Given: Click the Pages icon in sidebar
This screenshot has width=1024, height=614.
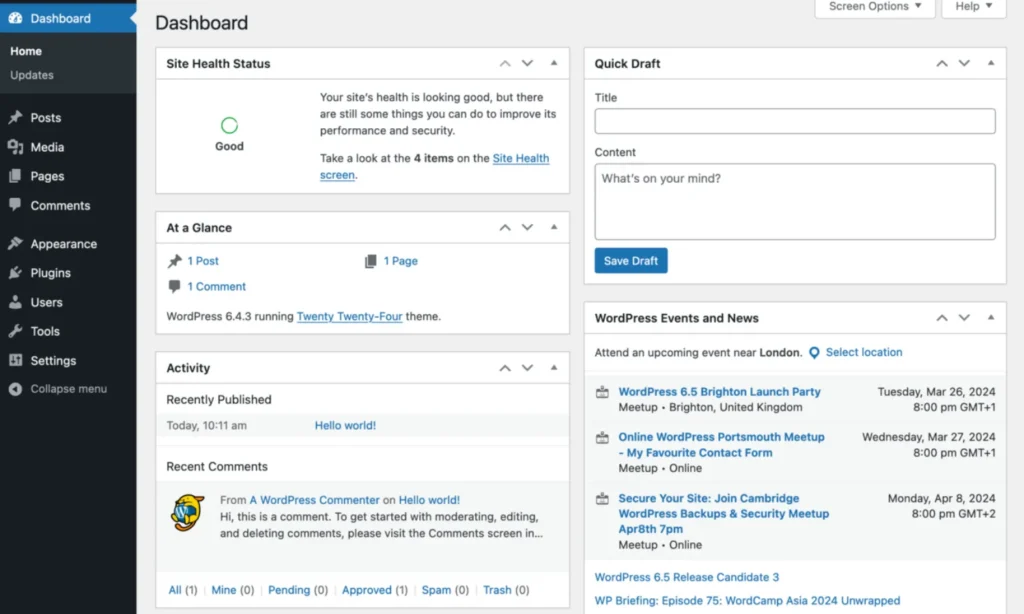Looking at the screenshot, I should click(15, 176).
